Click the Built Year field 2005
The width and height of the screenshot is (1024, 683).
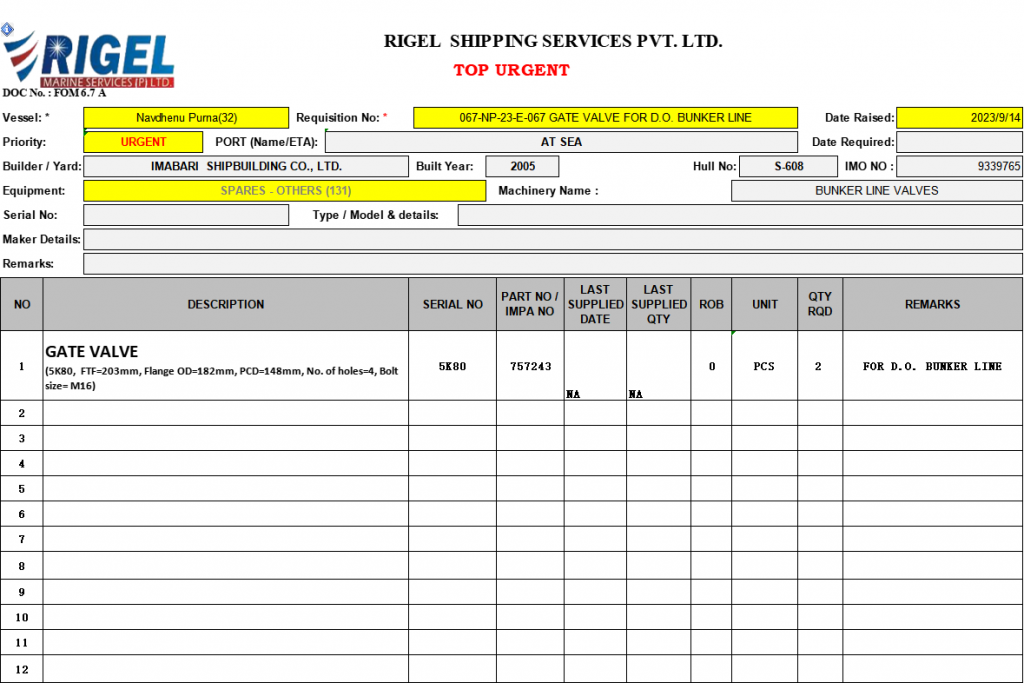[522, 167]
